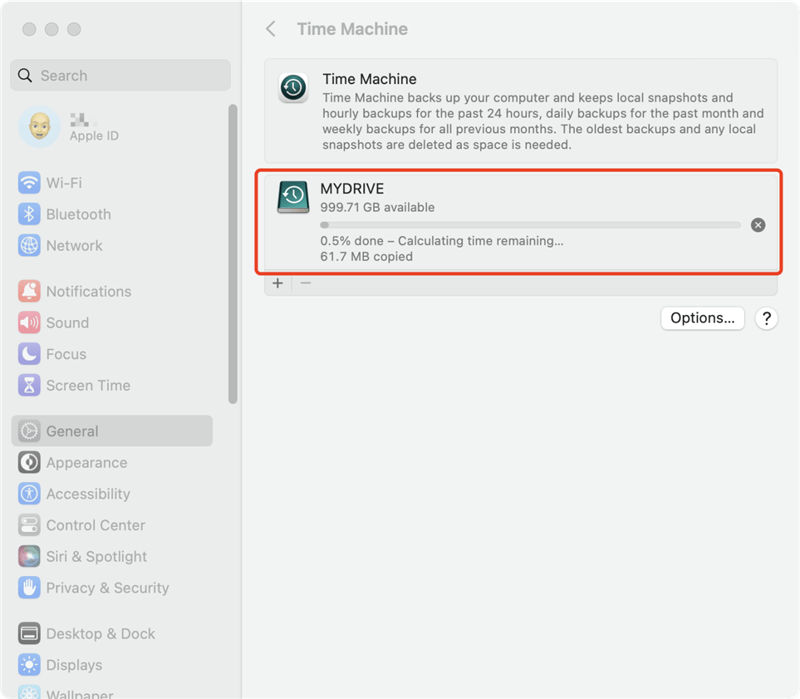800x699 pixels.
Task: Open Time Machine help with the question mark
Action: coord(766,318)
